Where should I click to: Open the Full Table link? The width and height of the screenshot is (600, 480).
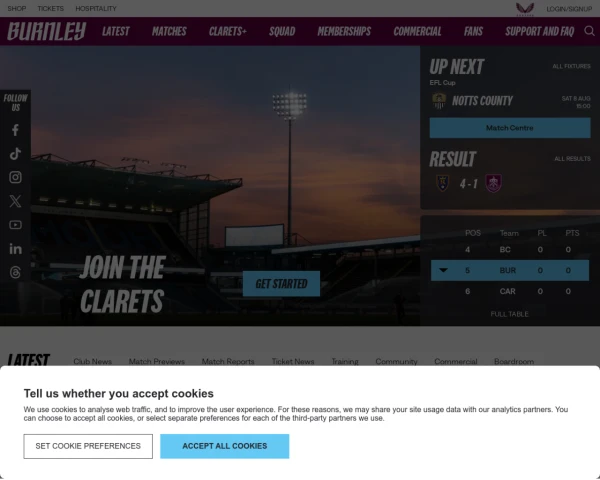point(510,314)
